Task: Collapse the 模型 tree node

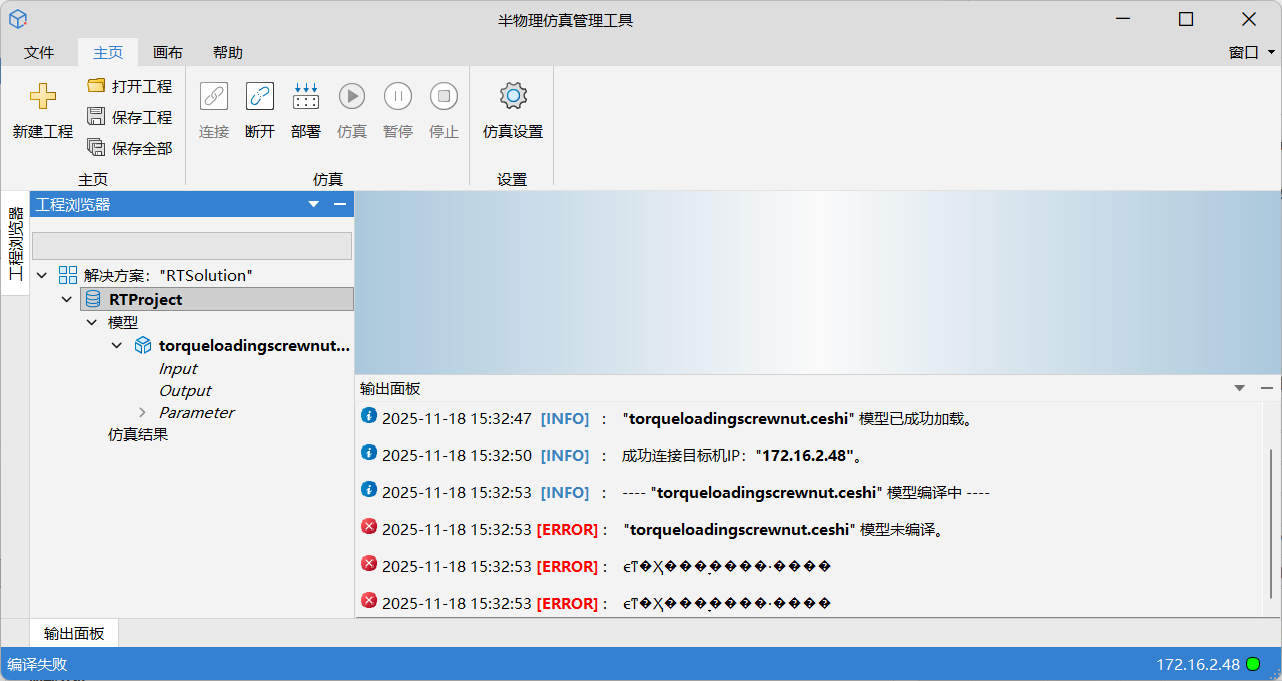Action: pos(92,323)
